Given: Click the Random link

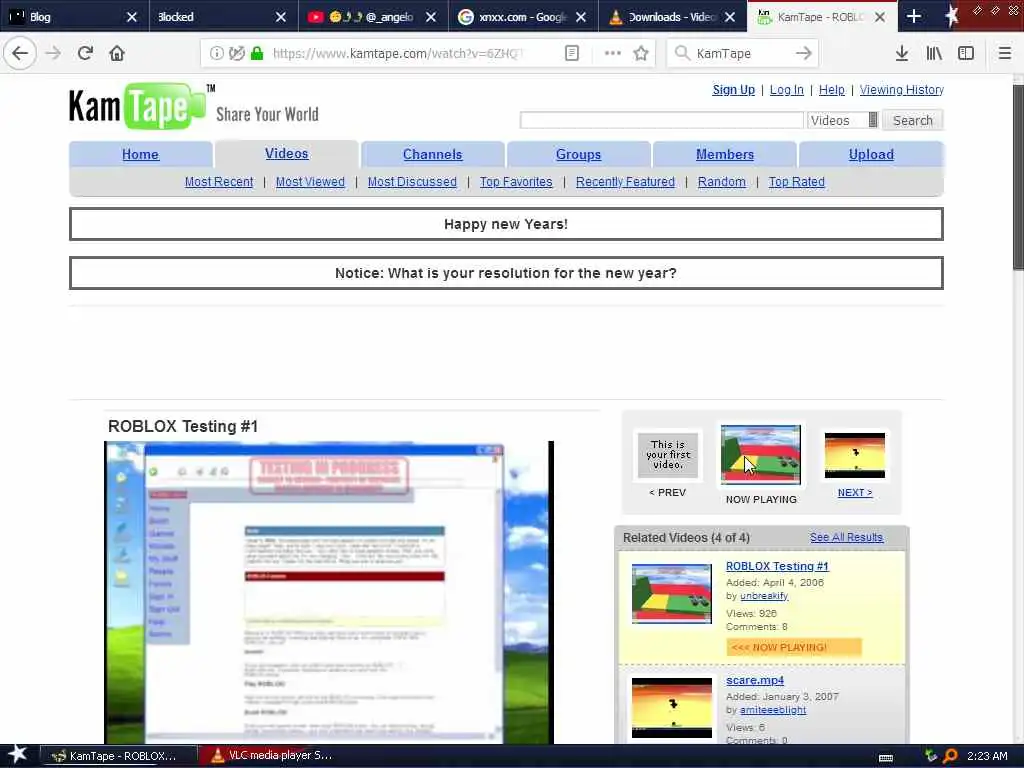Looking at the screenshot, I should 722,182.
